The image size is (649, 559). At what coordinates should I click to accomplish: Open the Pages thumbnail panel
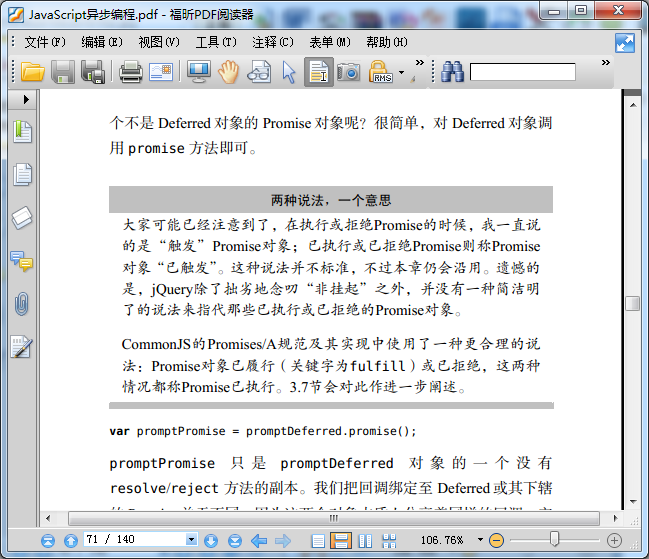(x=22, y=175)
